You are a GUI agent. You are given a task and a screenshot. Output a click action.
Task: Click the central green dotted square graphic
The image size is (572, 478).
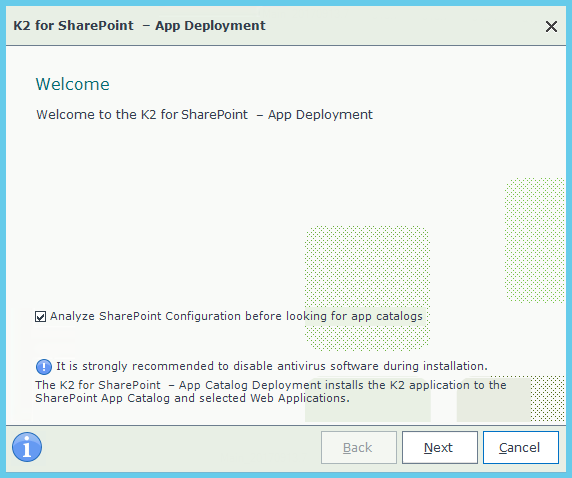367,288
